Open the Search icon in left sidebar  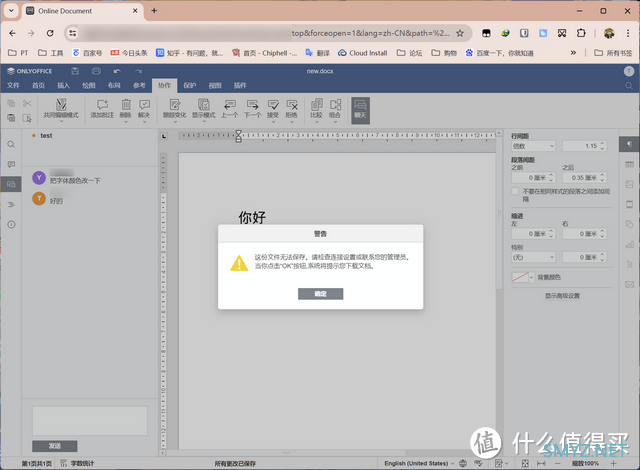pyautogui.click(x=11, y=144)
